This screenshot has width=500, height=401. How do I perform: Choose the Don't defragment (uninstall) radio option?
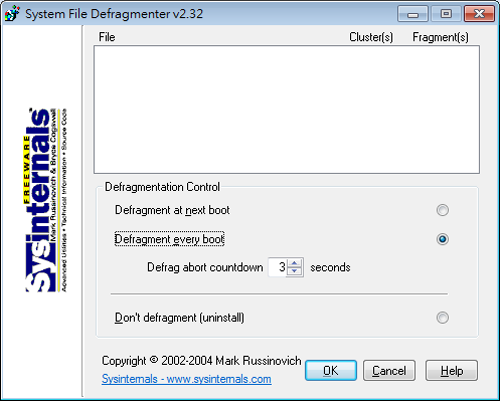coord(442,317)
